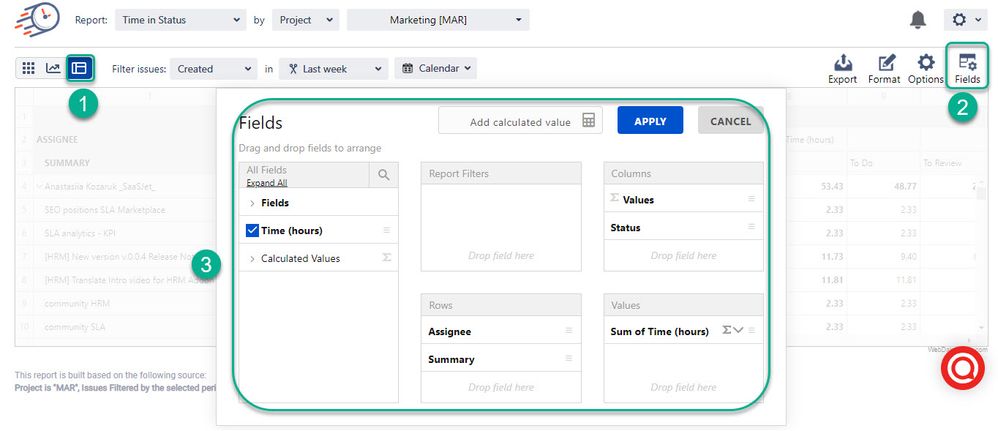
Task: Expand the Fields tree node
Action: tap(252, 203)
